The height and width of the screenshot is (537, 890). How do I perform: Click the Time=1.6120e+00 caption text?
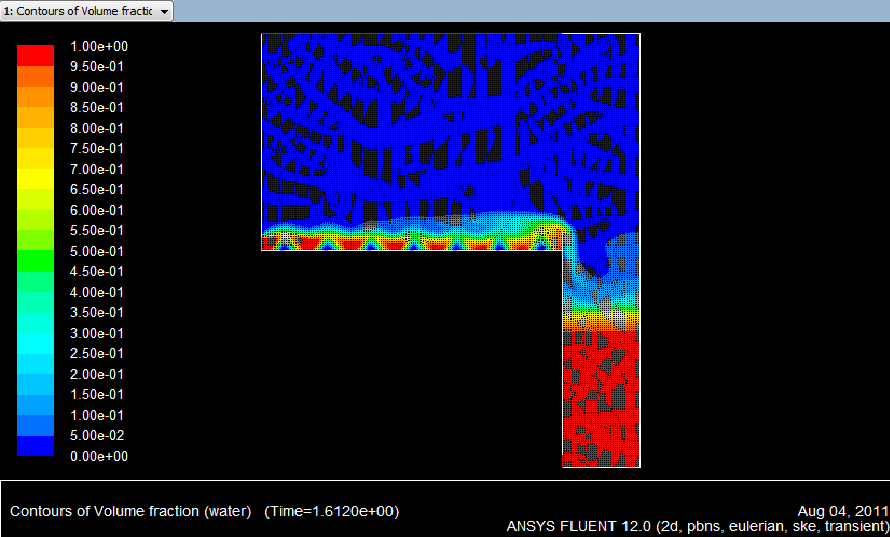[x=332, y=511]
